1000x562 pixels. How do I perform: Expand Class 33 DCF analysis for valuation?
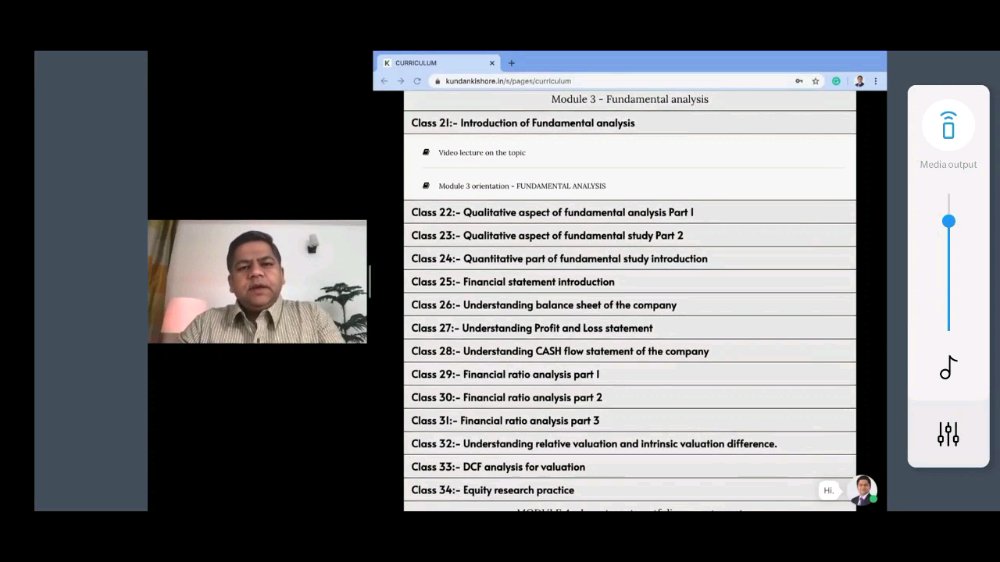pyautogui.click(x=629, y=466)
